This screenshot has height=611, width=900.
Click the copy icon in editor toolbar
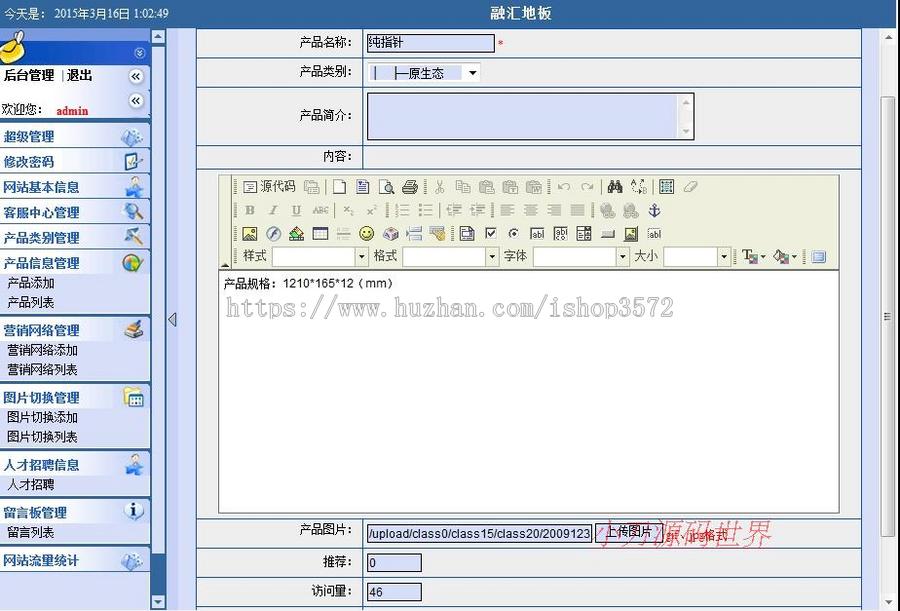(x=463, y=187)
